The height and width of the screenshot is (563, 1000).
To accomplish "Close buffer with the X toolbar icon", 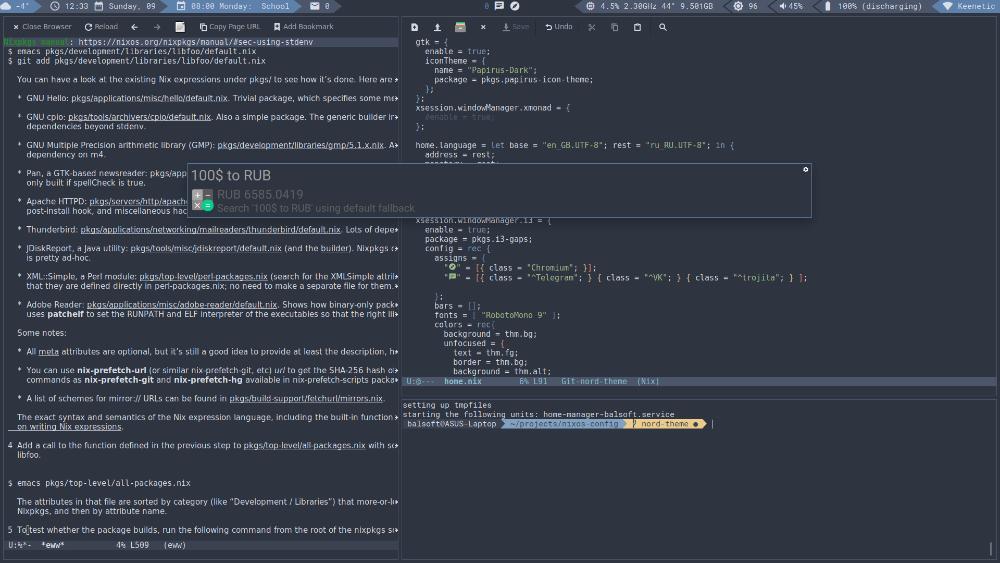I will (x=483, y=27).
